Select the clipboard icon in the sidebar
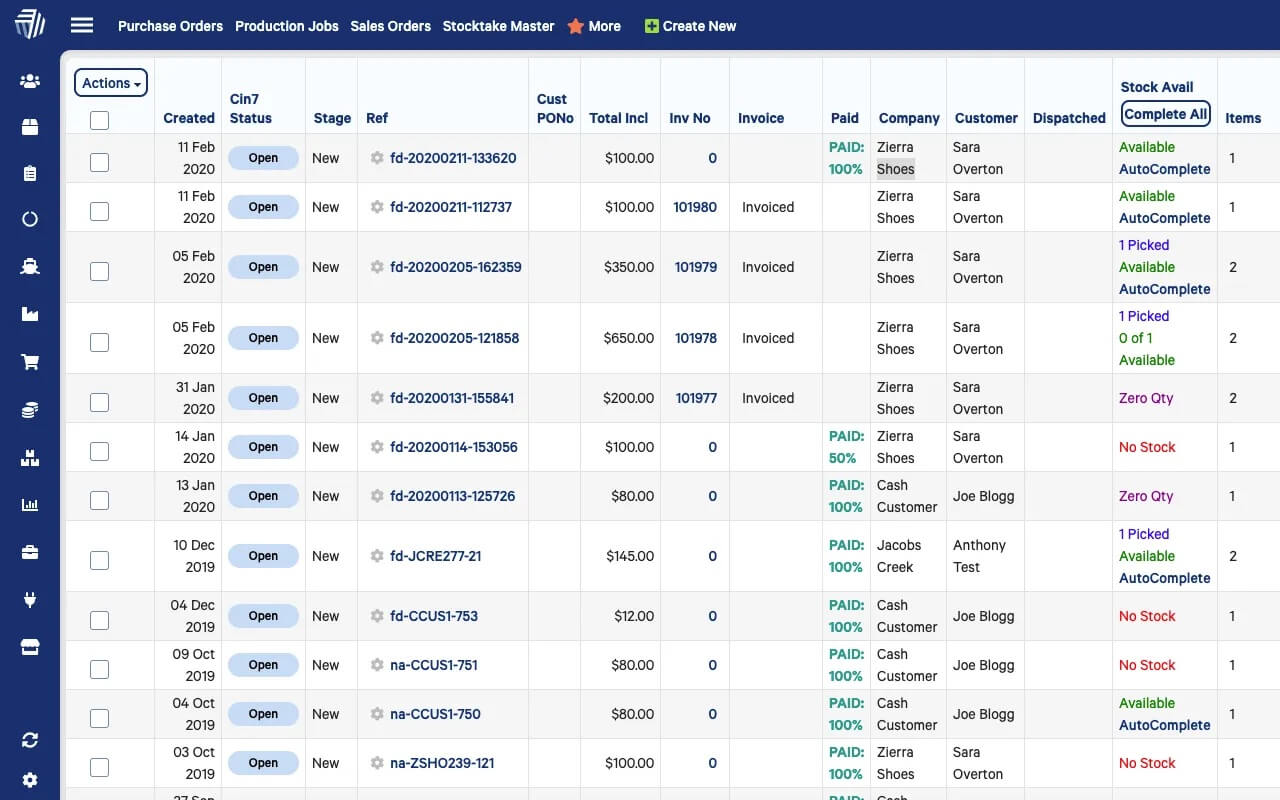The height and width of the screenshot is (800, 1280). pyautogui.click(x=30, y=172)
